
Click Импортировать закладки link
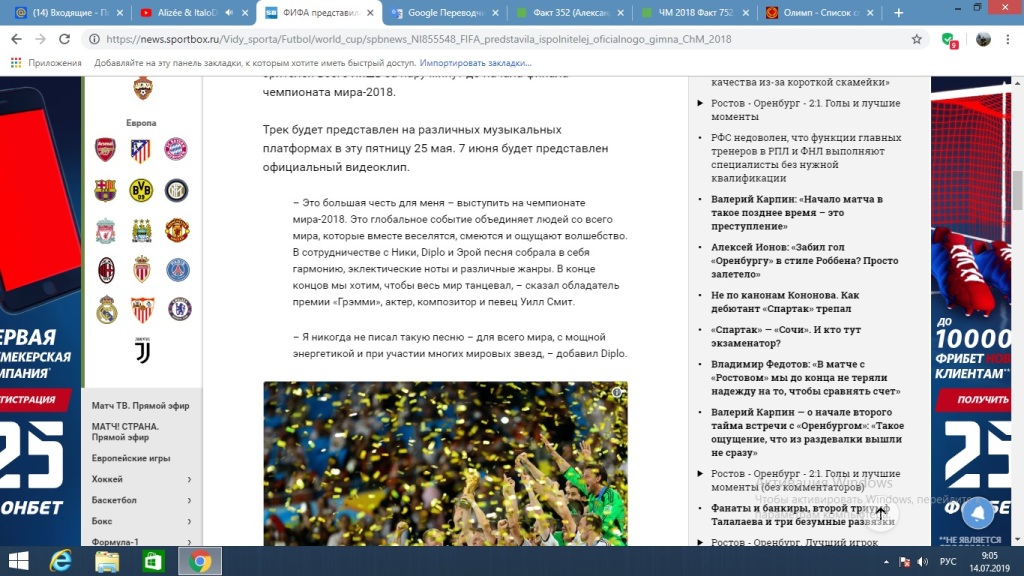pos(475,63)
